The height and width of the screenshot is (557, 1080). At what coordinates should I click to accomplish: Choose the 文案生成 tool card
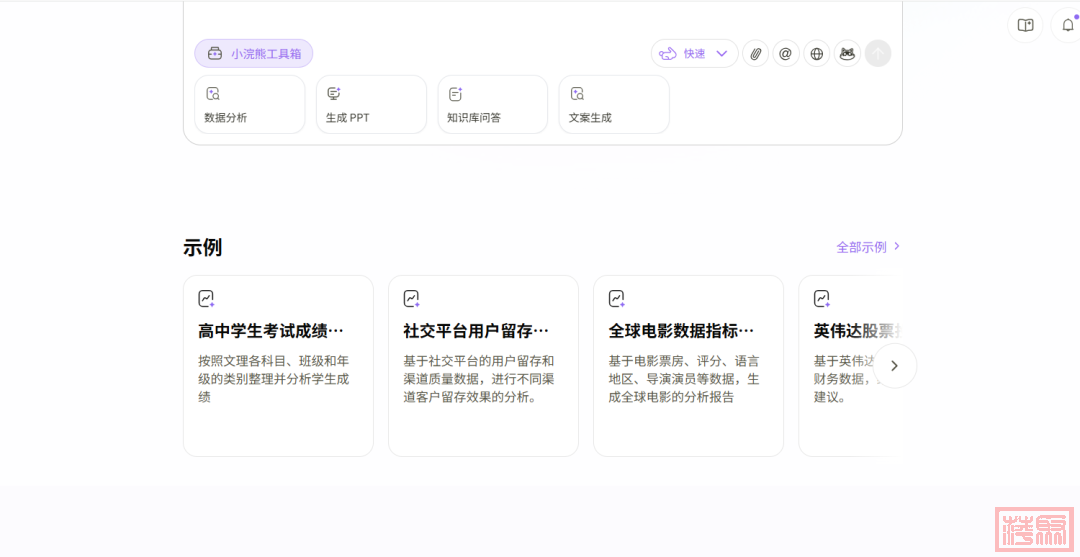614,104
